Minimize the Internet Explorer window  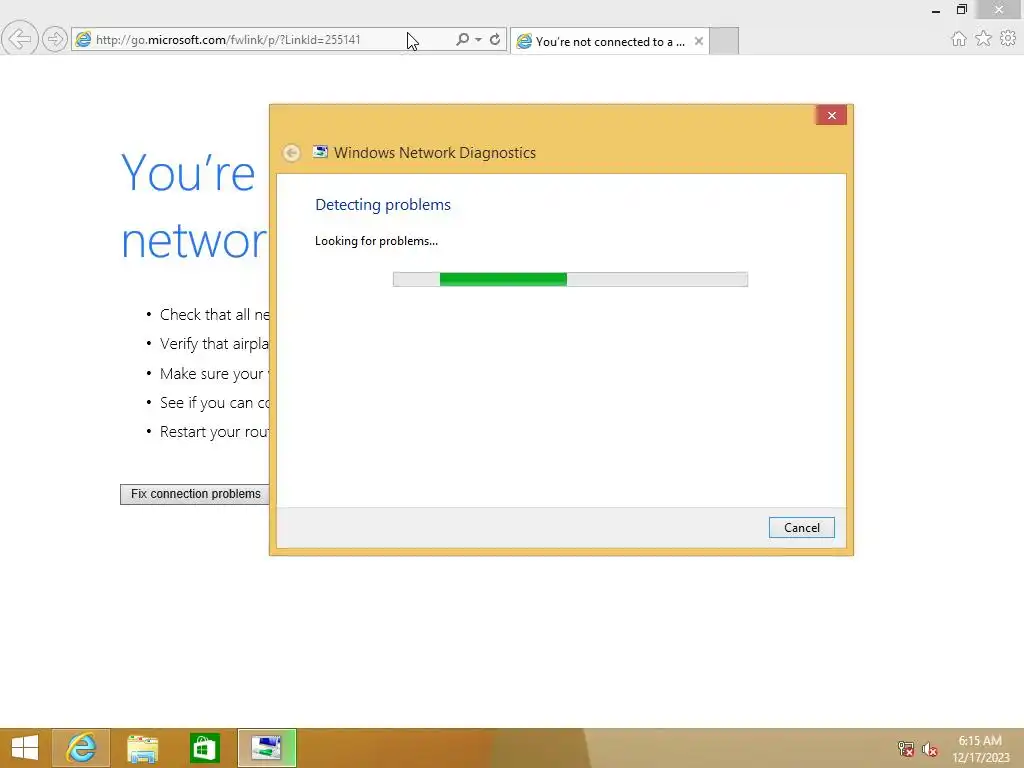point(936,10)
